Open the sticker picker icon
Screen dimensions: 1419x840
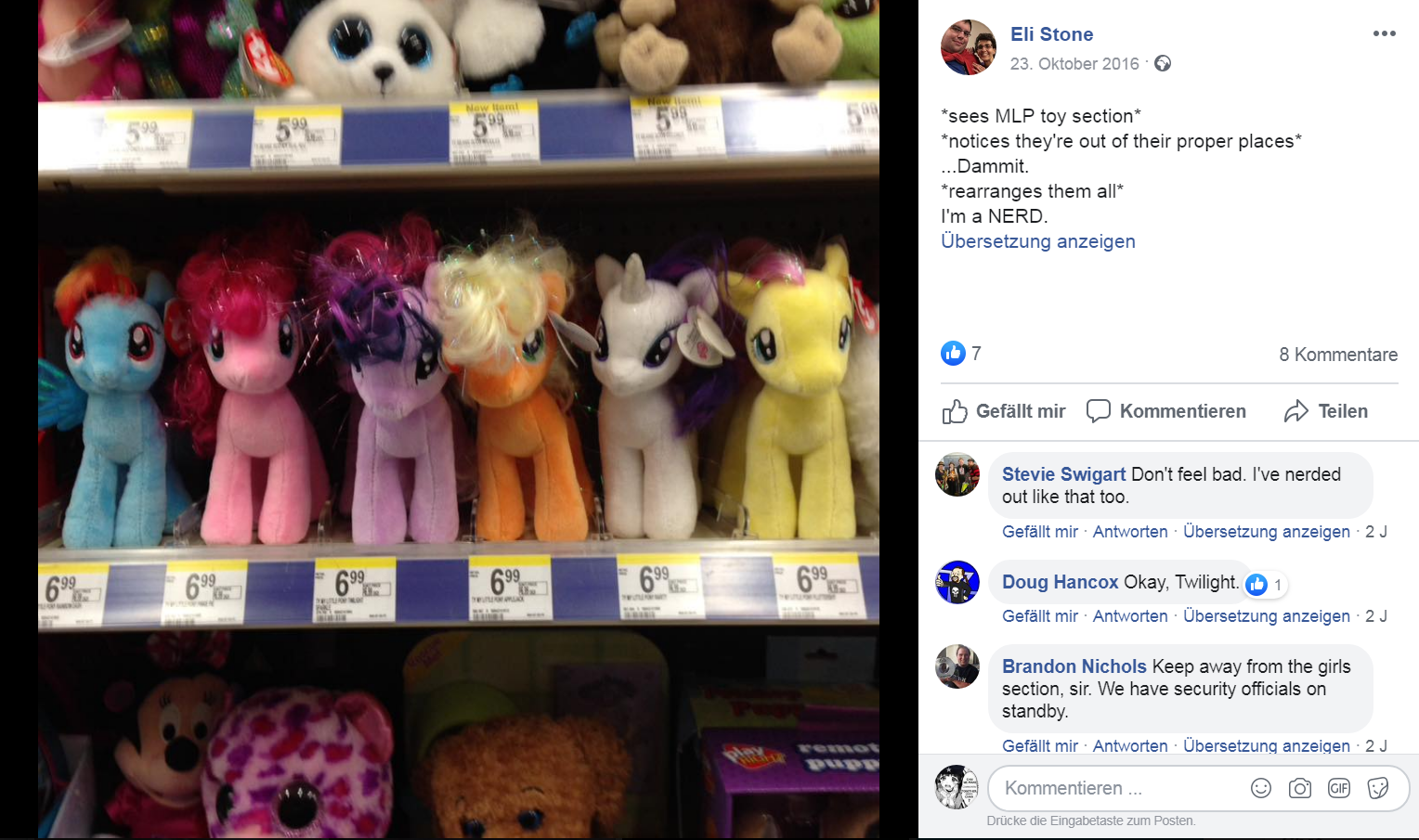tap(1378, 788)
